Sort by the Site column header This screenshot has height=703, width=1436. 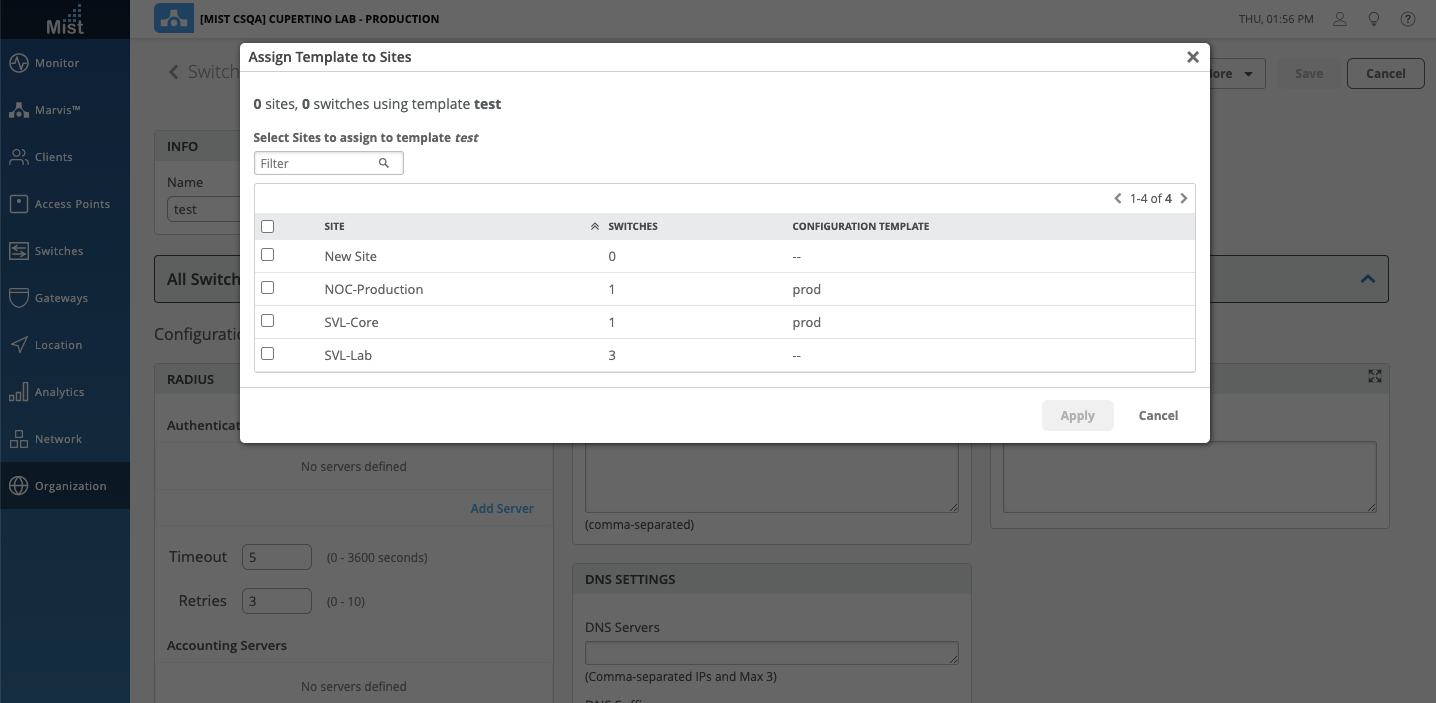click(335, 227)
